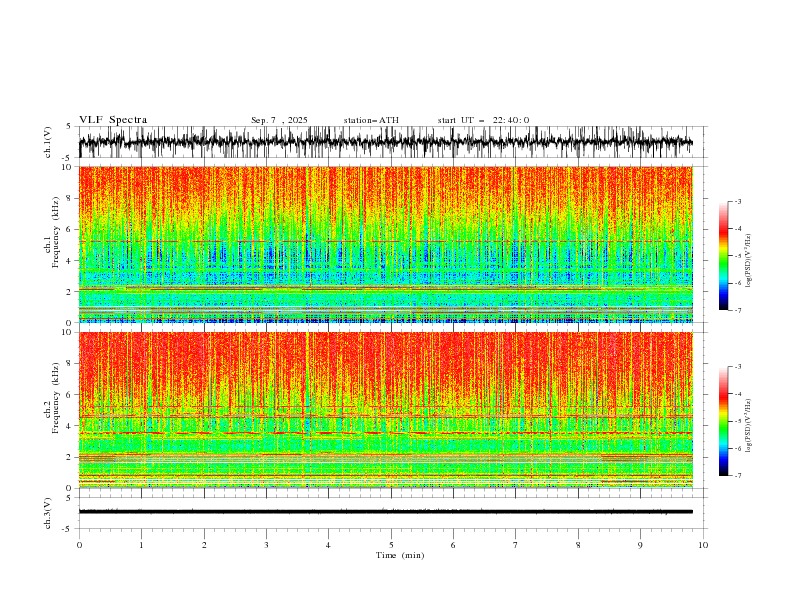Click the ch.3 bottom waveform trace

386,512
